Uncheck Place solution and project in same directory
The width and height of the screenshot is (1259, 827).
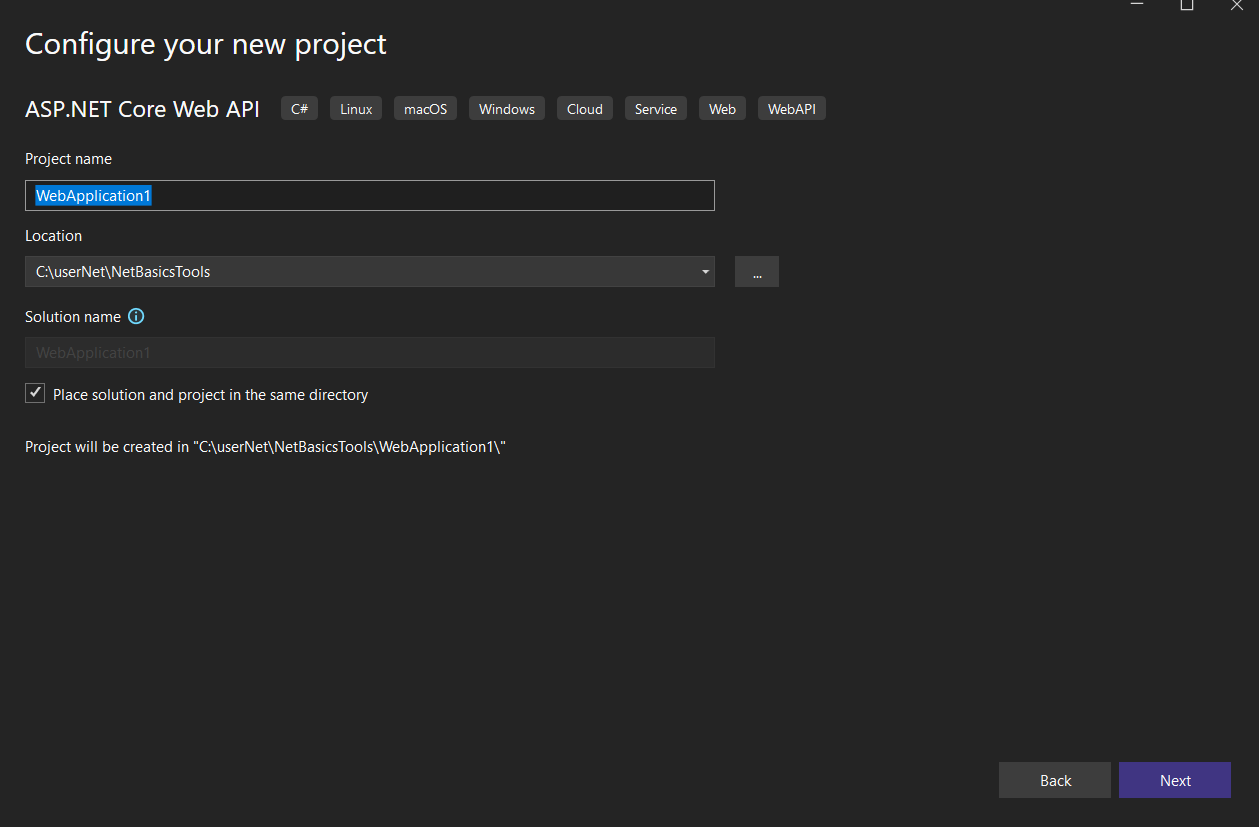[x=35, y=394]
